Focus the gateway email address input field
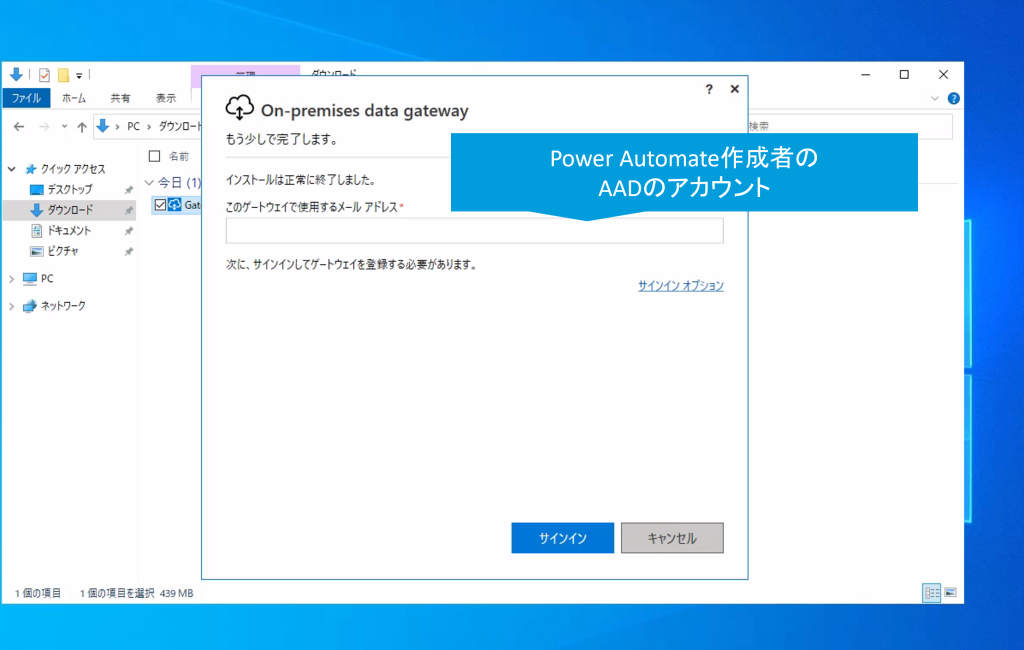The height and width of the screenshot is (650, 1024). [474, 231]
